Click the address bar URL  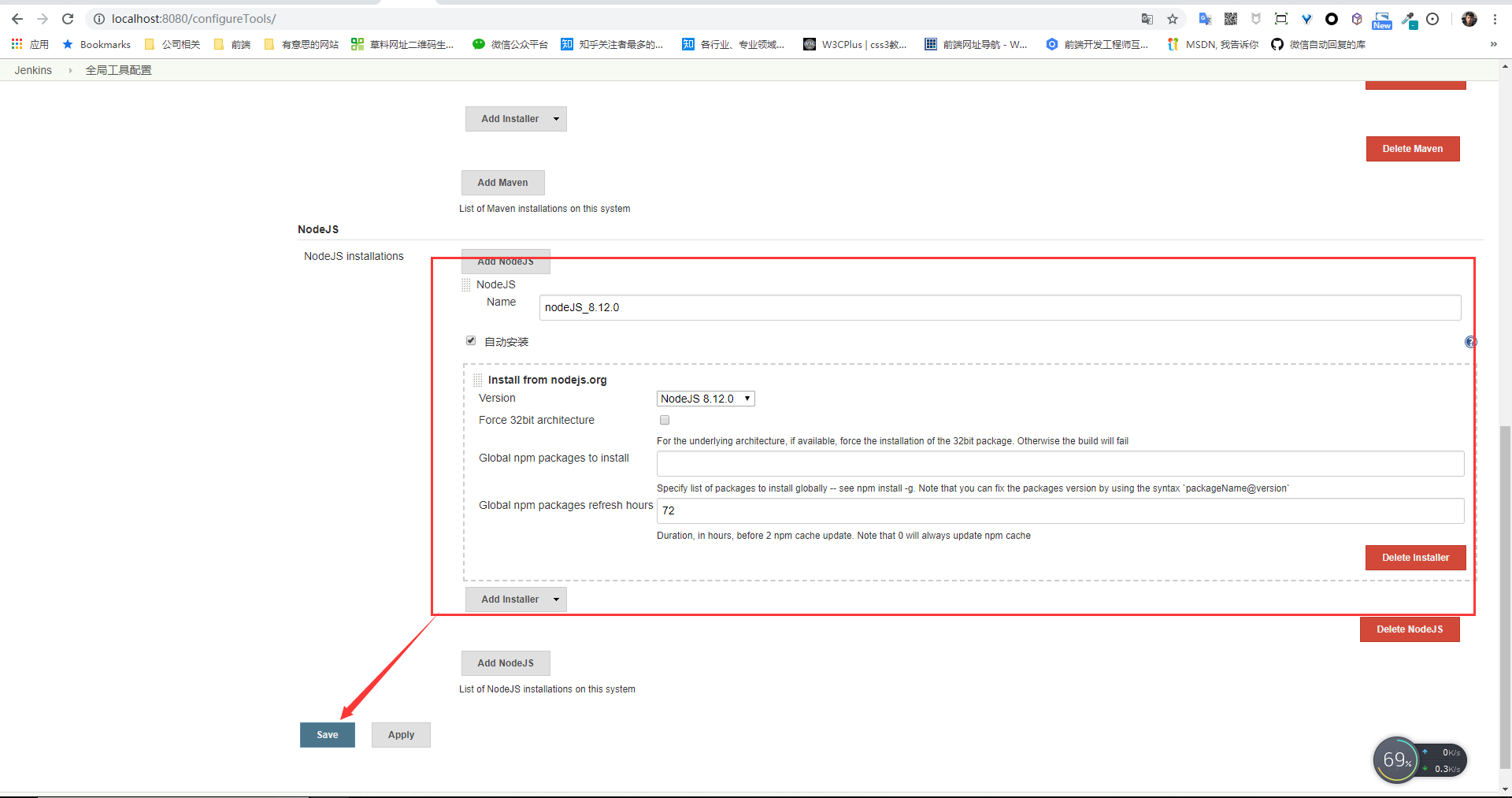tap(194, 19)
